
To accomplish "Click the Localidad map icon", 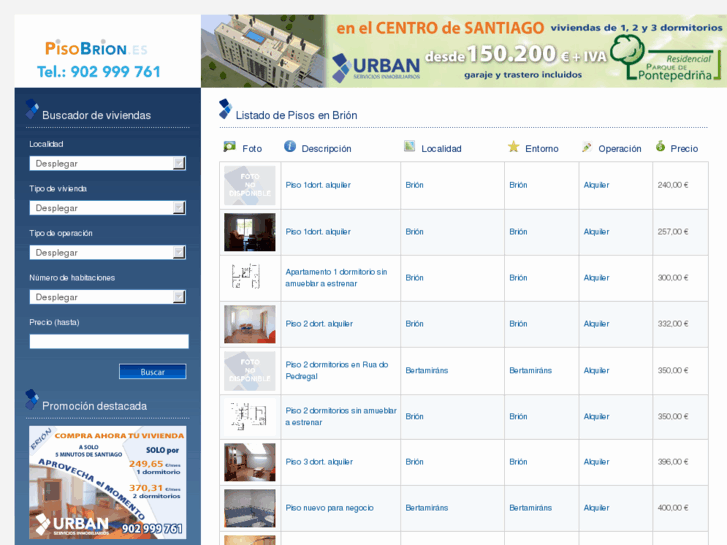I will [409, 147].
